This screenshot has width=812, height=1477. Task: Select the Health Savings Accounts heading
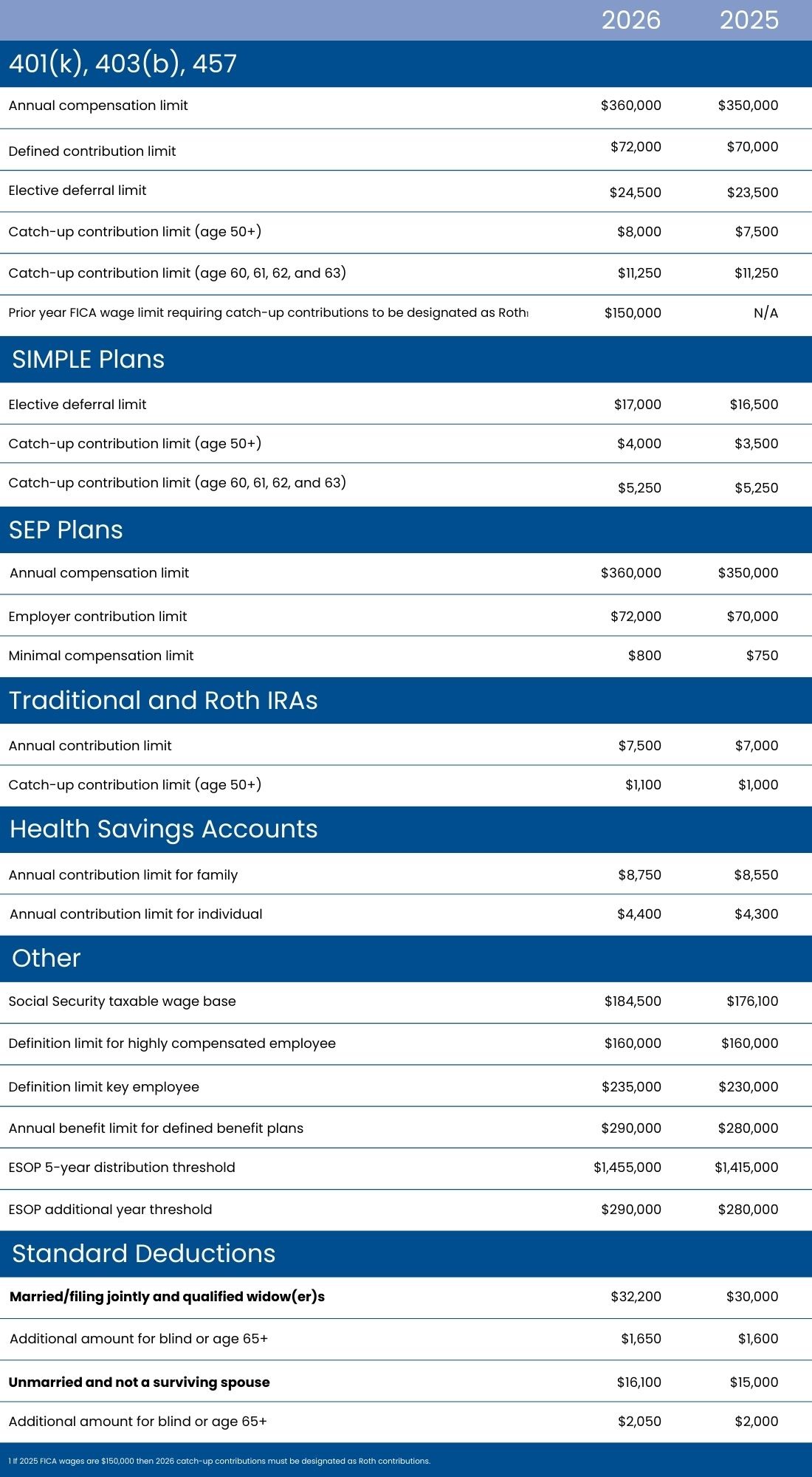tap(163, 829)
